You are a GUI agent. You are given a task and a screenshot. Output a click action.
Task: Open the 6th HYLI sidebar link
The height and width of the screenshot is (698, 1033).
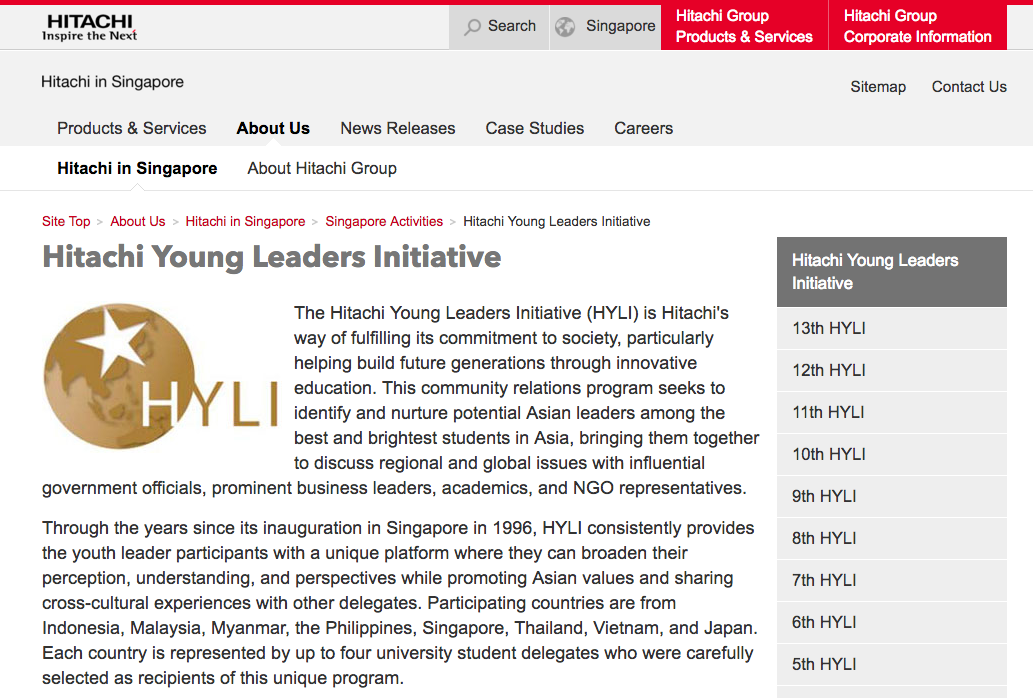pyautogui.click(x=891, y=623)
